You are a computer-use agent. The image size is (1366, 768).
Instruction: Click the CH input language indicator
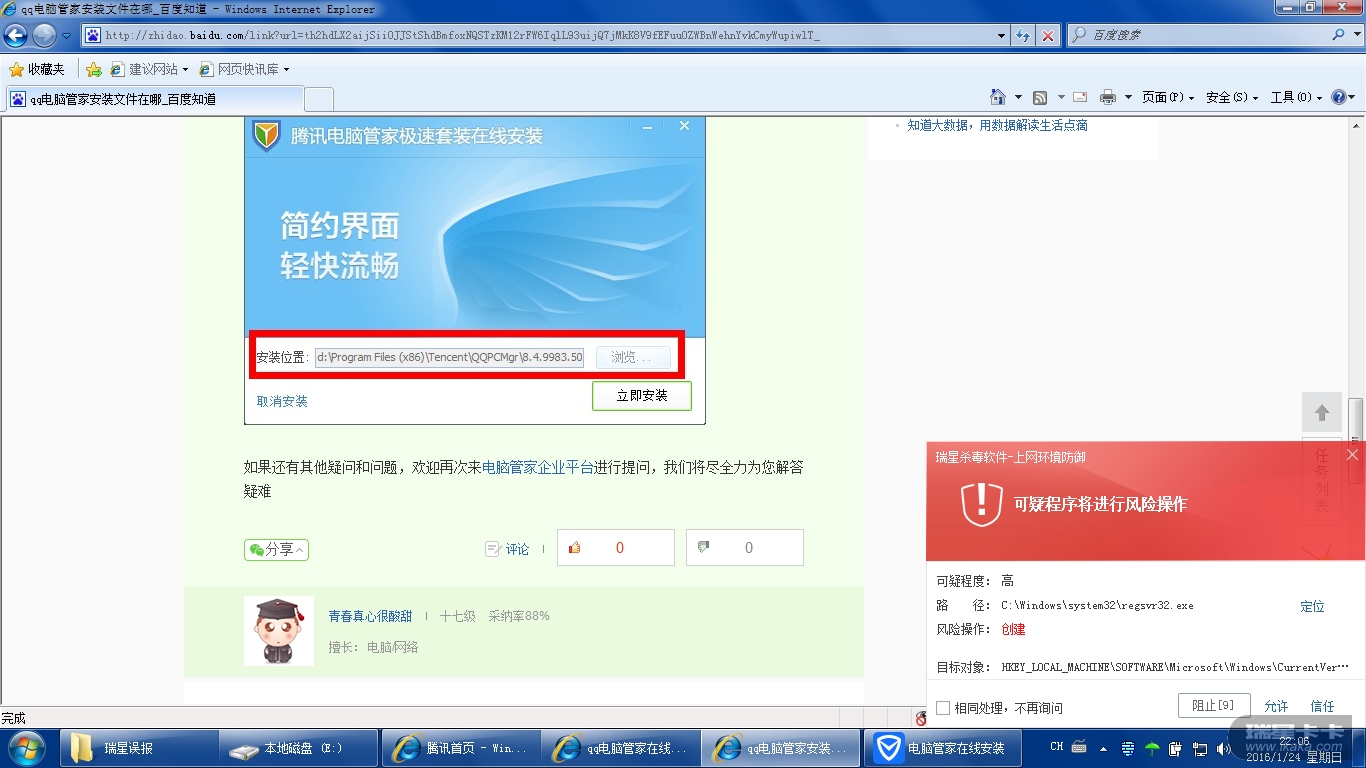pyautogui.click(x=1056, y=747)
